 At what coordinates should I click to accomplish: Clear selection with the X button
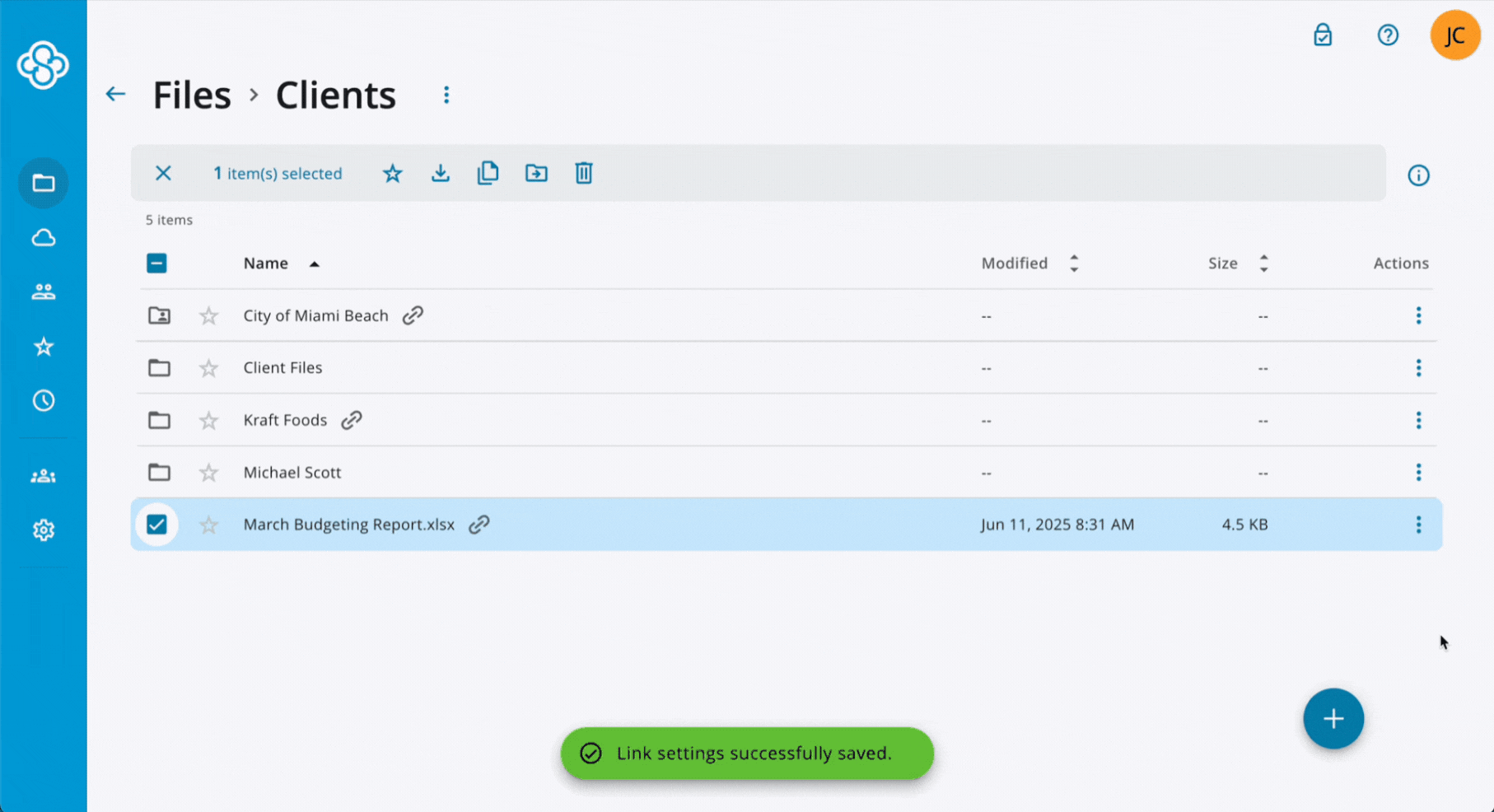[163, 173]
